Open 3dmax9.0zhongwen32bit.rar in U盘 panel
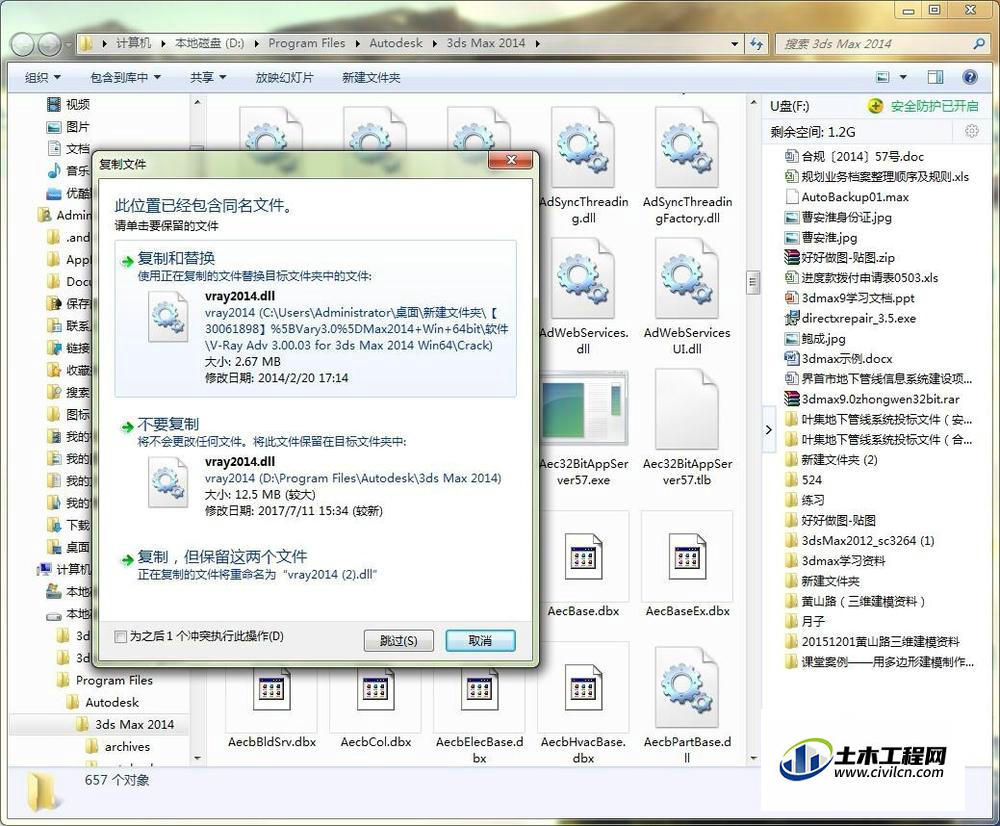The image size is (1000, 826). point(872,399)
